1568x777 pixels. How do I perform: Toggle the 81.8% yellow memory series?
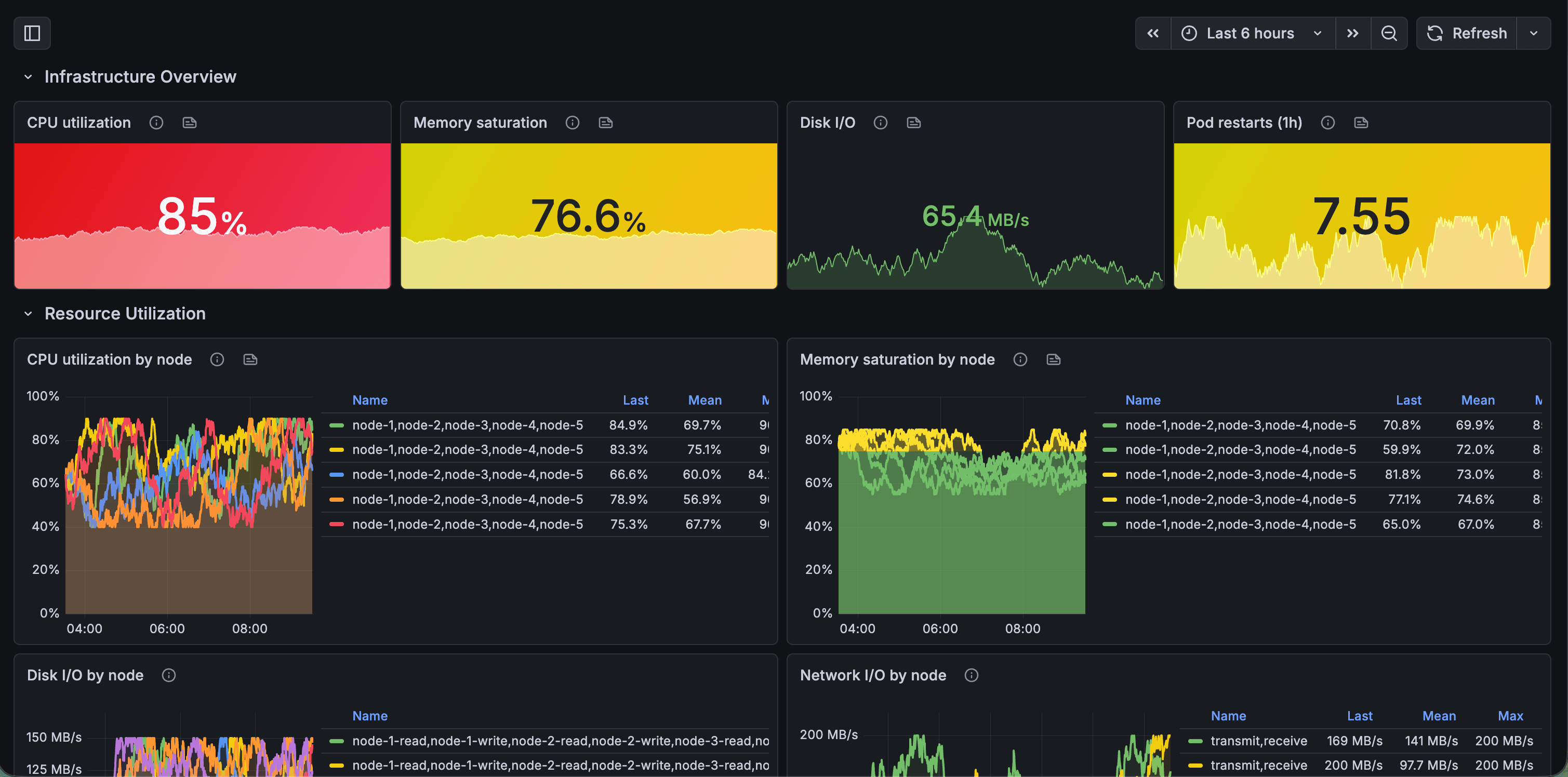[1240, 475]
